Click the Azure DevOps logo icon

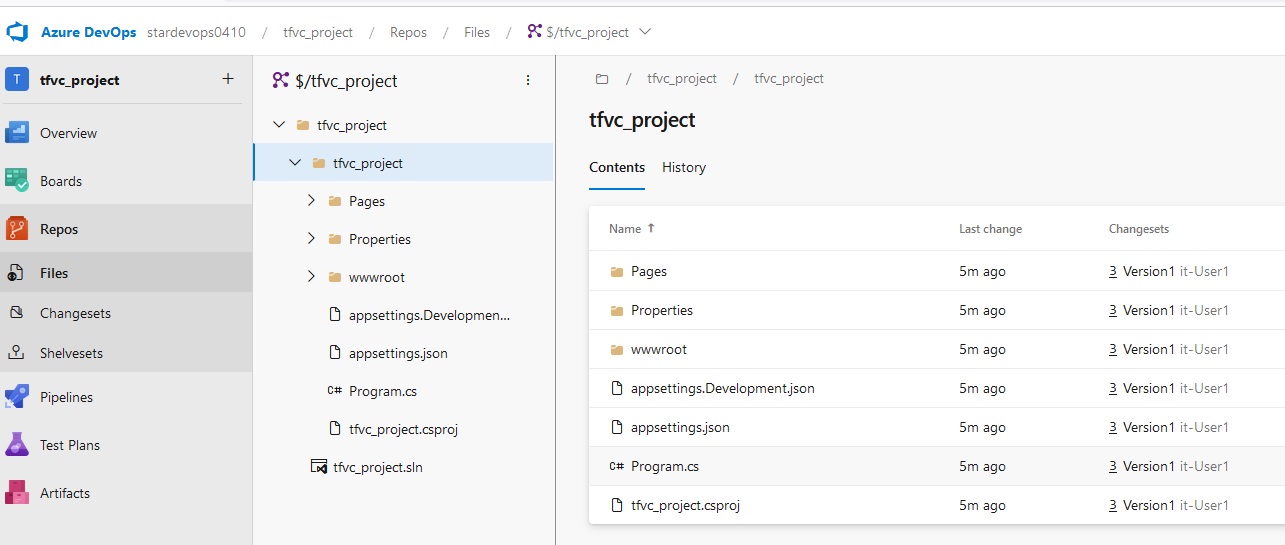18,32
